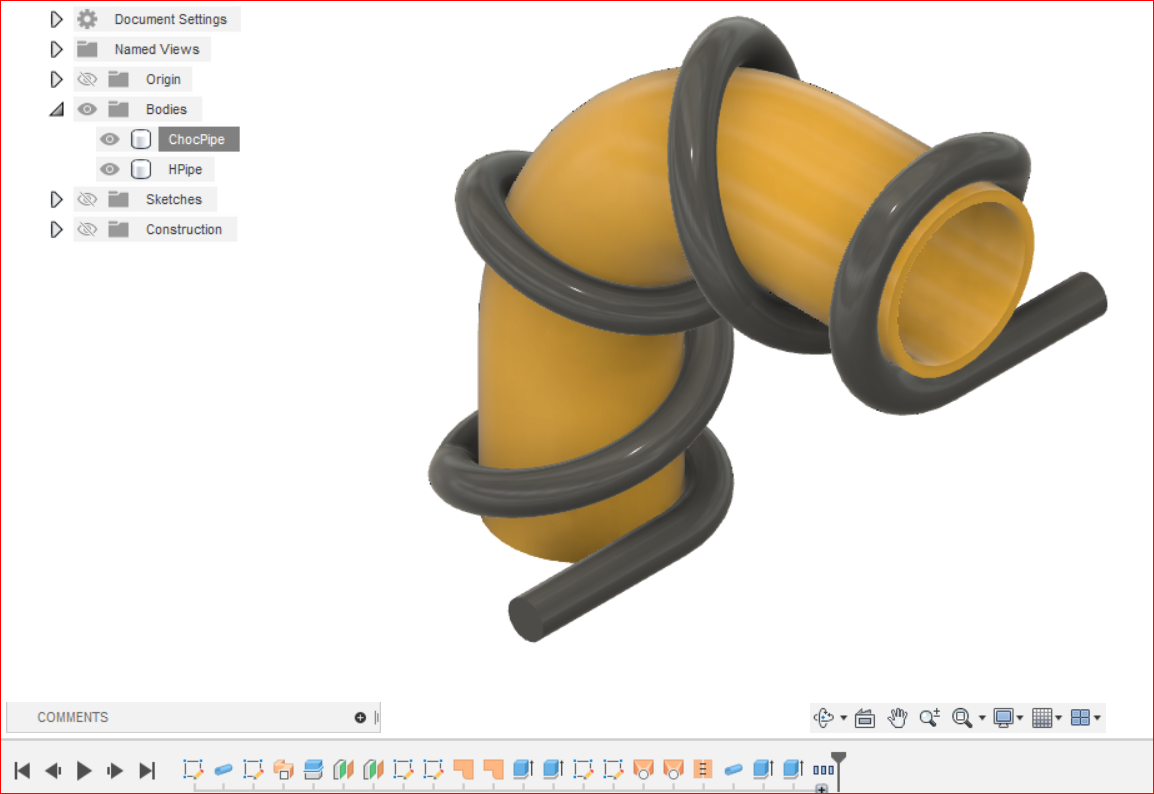Select the HPipe body in browser
This screenshot has height=794, width=1154.
click(x=185, y=169)
